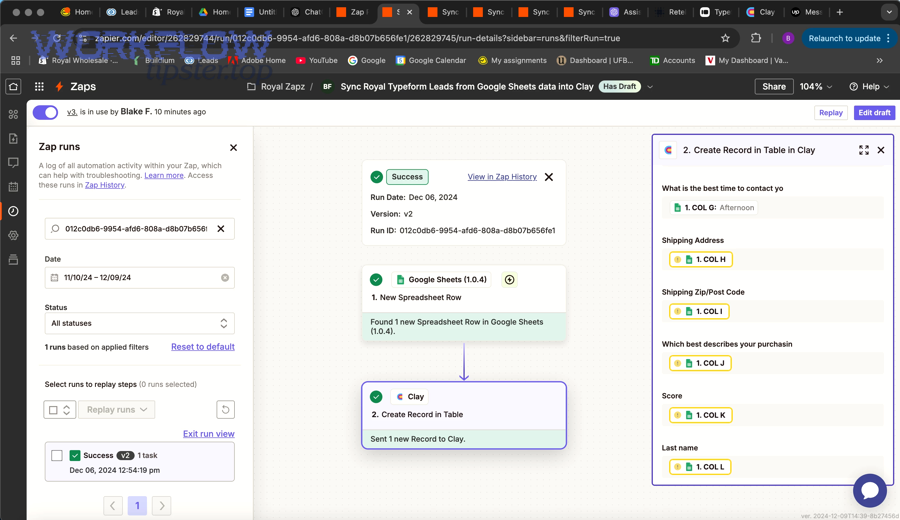Open the chat support bubble
This screenshot has height=520, width=900.
(x=869, y=490)
